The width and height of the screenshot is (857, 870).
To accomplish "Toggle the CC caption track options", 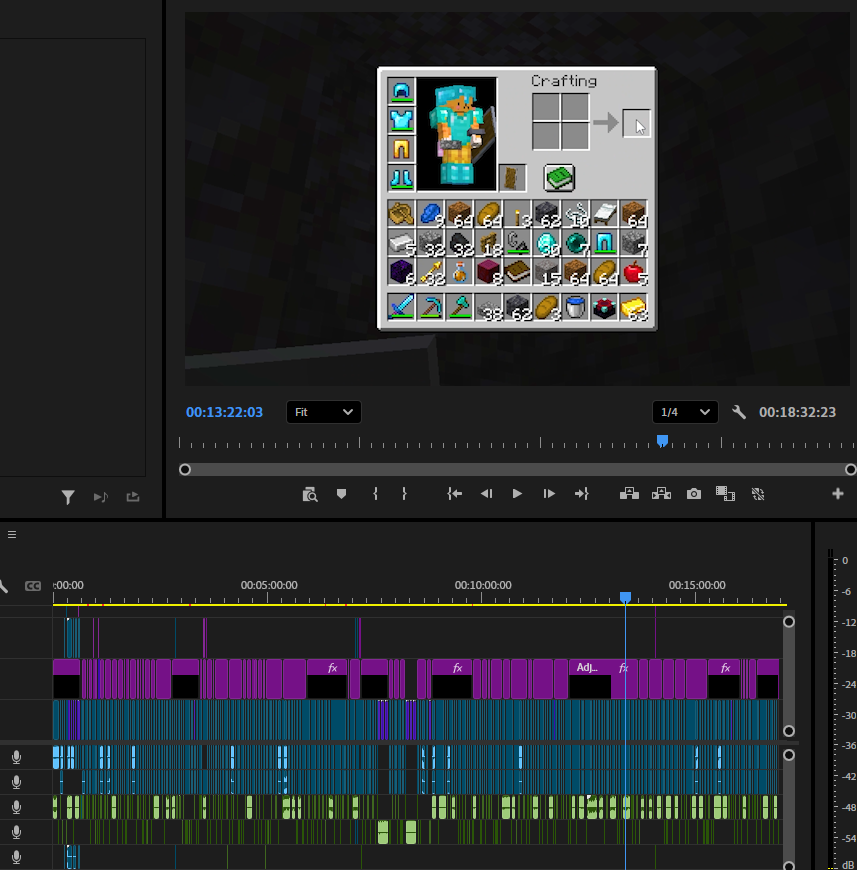I will tap(33, 586).
